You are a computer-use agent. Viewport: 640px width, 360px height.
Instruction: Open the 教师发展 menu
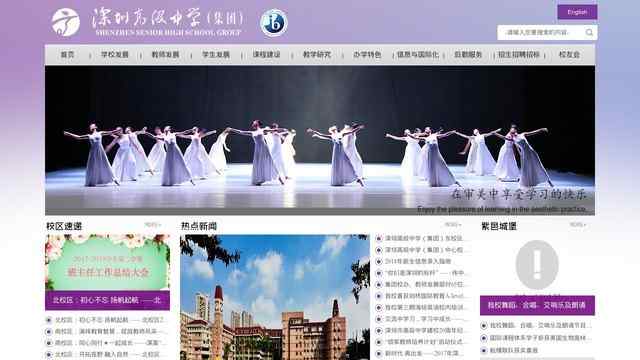(x=165, y=54)
